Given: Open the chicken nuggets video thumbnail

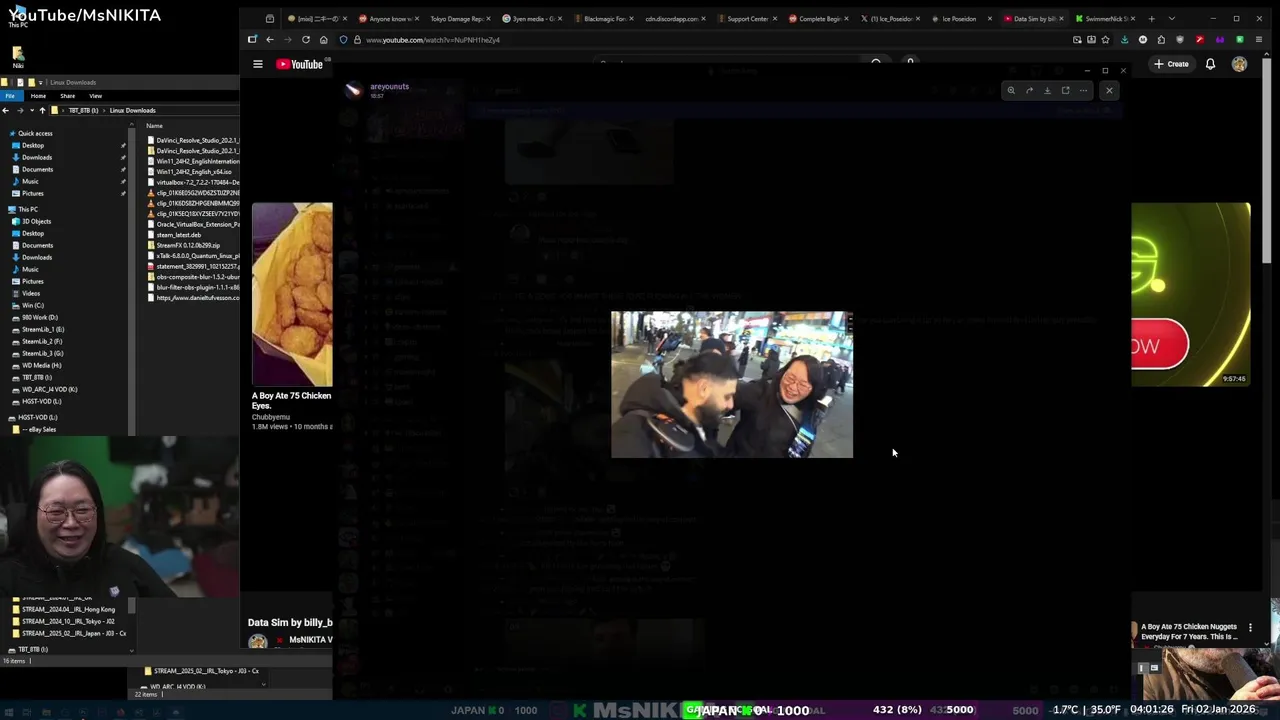Looking at the screenshot, I should pyautogui.click(x=292, y=294).
